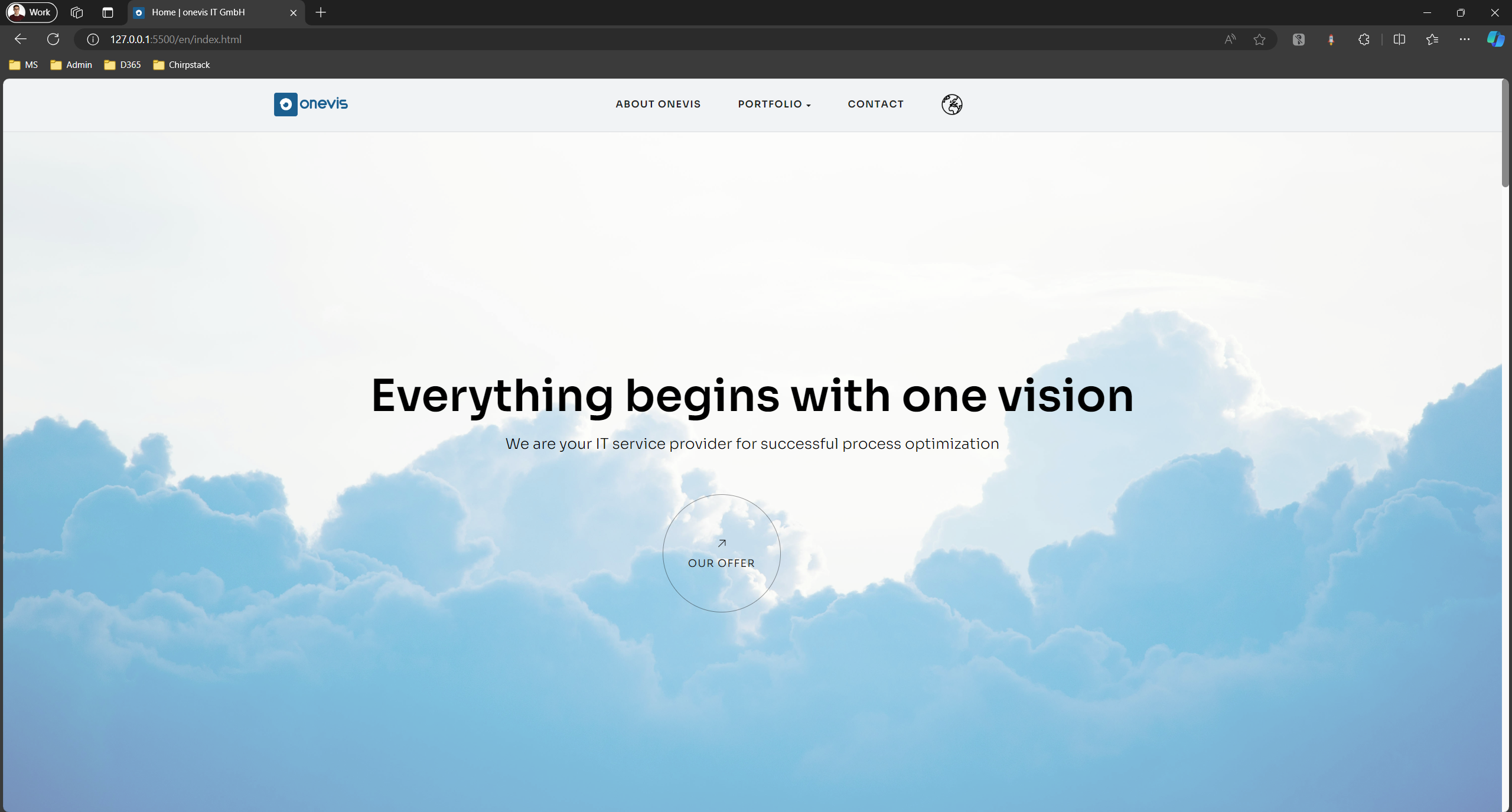This screenshot has width=1512, height=812.
Task: Open the Favorites list star icon
Action: tap(1432, 40)
